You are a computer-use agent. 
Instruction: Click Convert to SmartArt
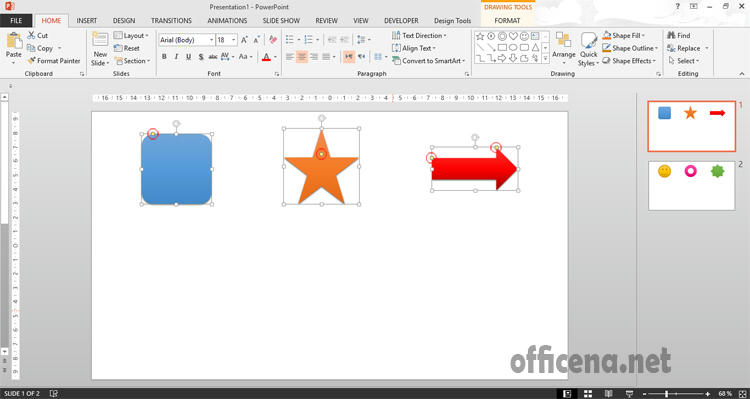point(428,61)
